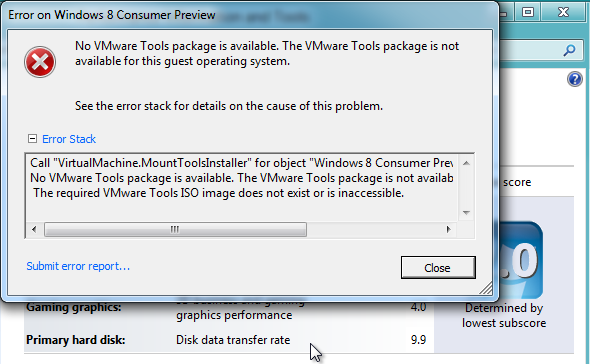Click the close X of background window

click(563, 12)
